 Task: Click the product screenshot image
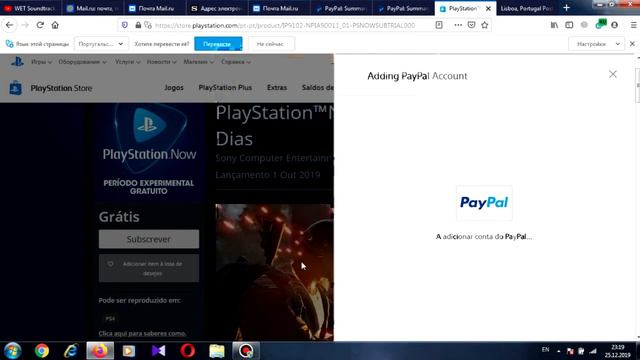pyautogui.click(x=274, y=272)
